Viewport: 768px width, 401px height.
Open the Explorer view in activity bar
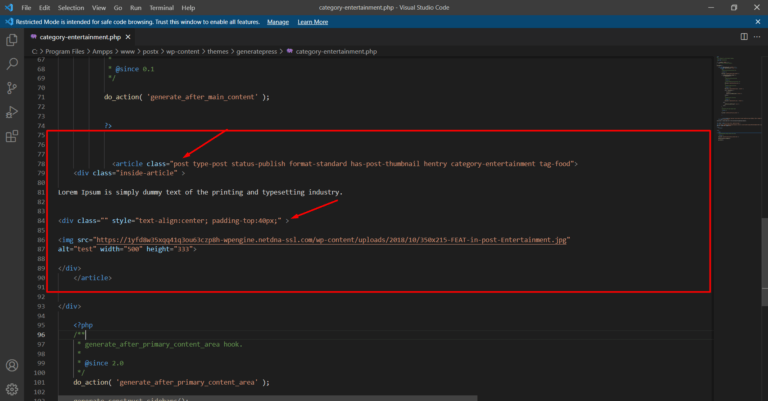(x=12, y=40)
